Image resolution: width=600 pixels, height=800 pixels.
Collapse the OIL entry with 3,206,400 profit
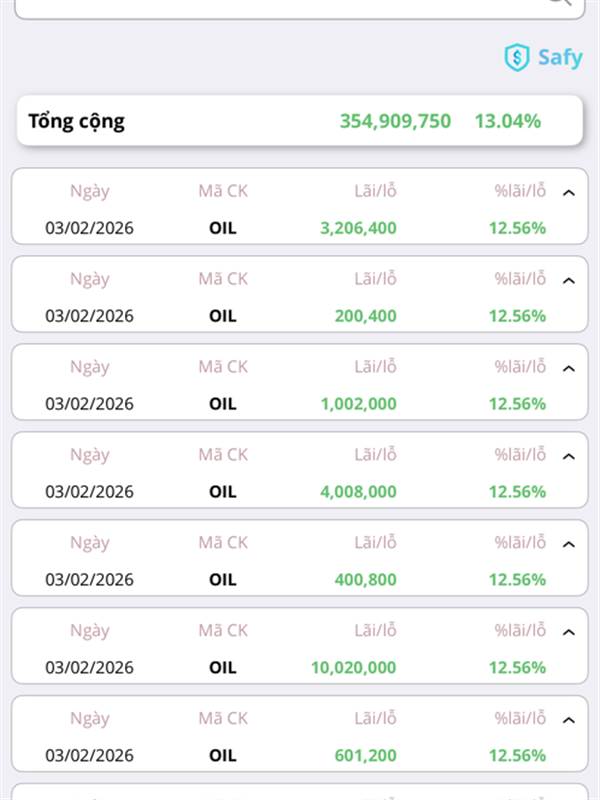569,192
